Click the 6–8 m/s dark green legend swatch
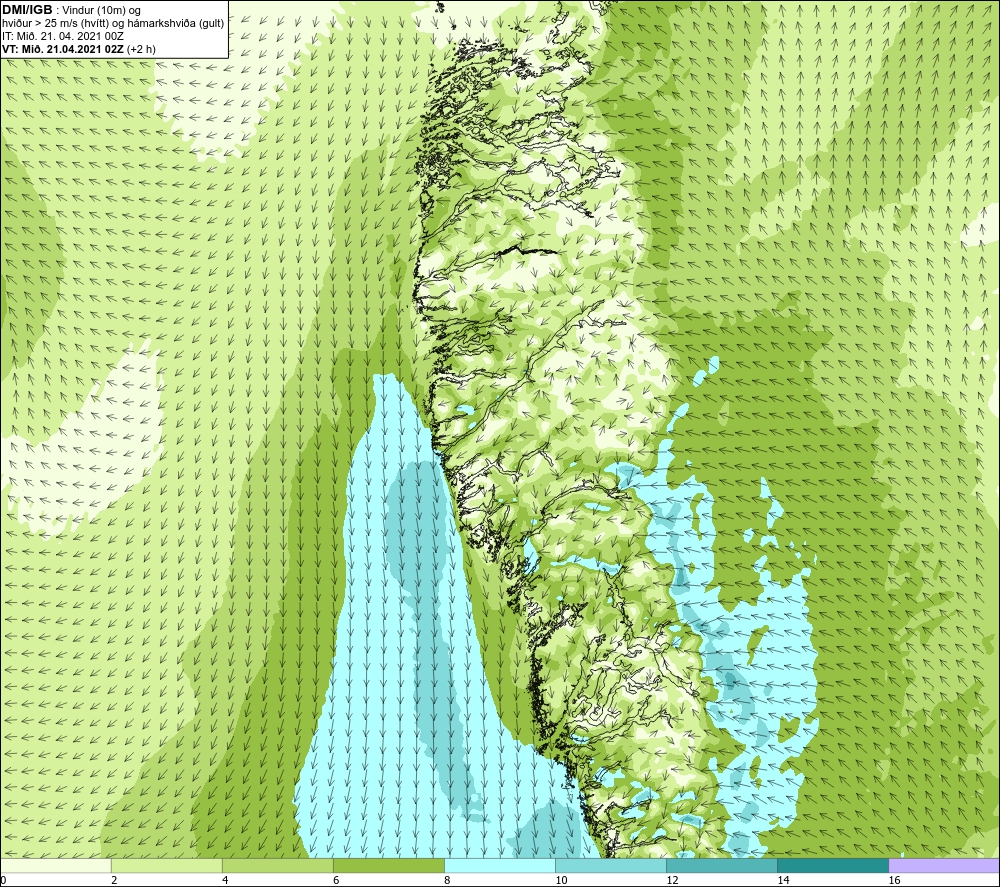1000x887 pixels. tap(388, 865)
